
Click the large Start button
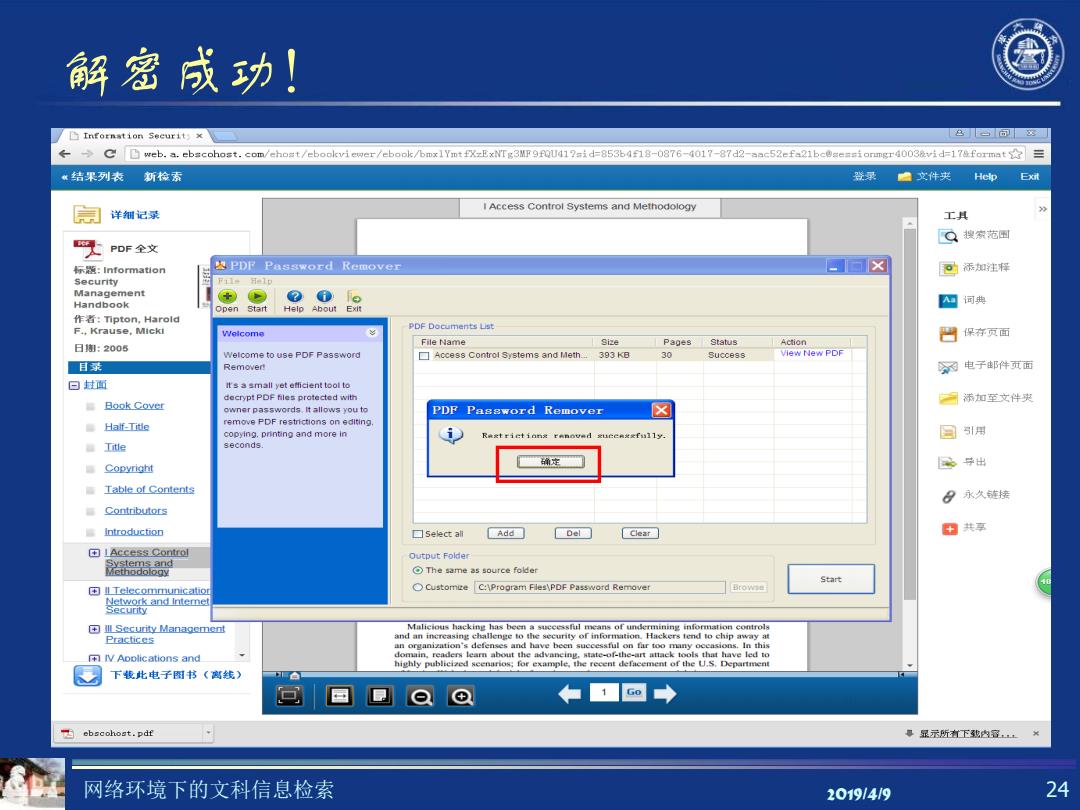[831, 579]
